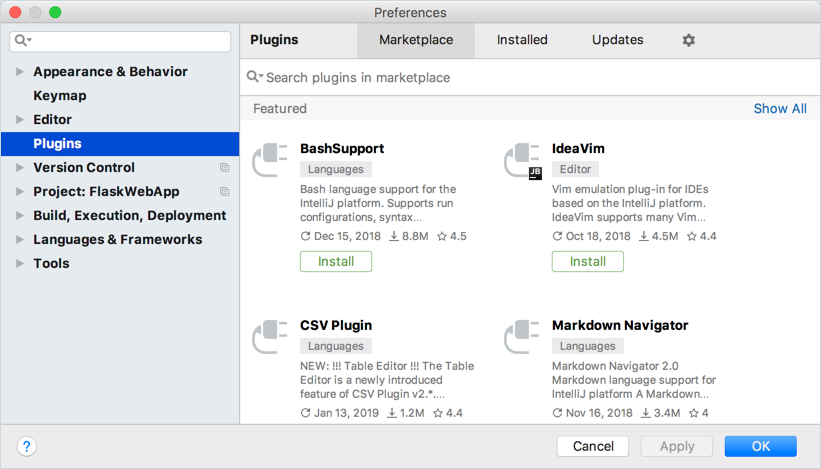
Task: Click the CSV Plugin icon
Action: (x=270, y=337)
